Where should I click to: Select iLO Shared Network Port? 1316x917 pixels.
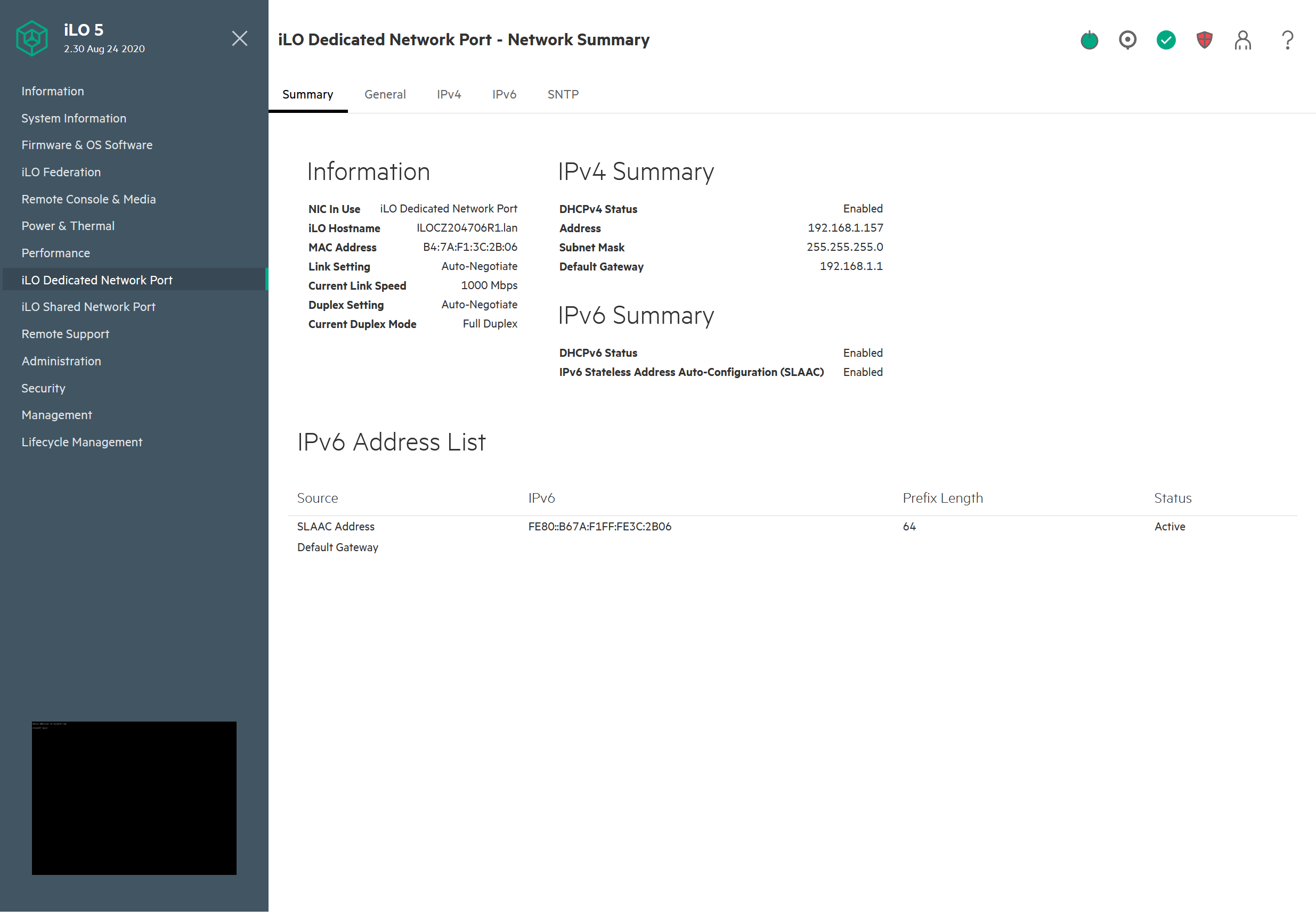tap(88, 307)
